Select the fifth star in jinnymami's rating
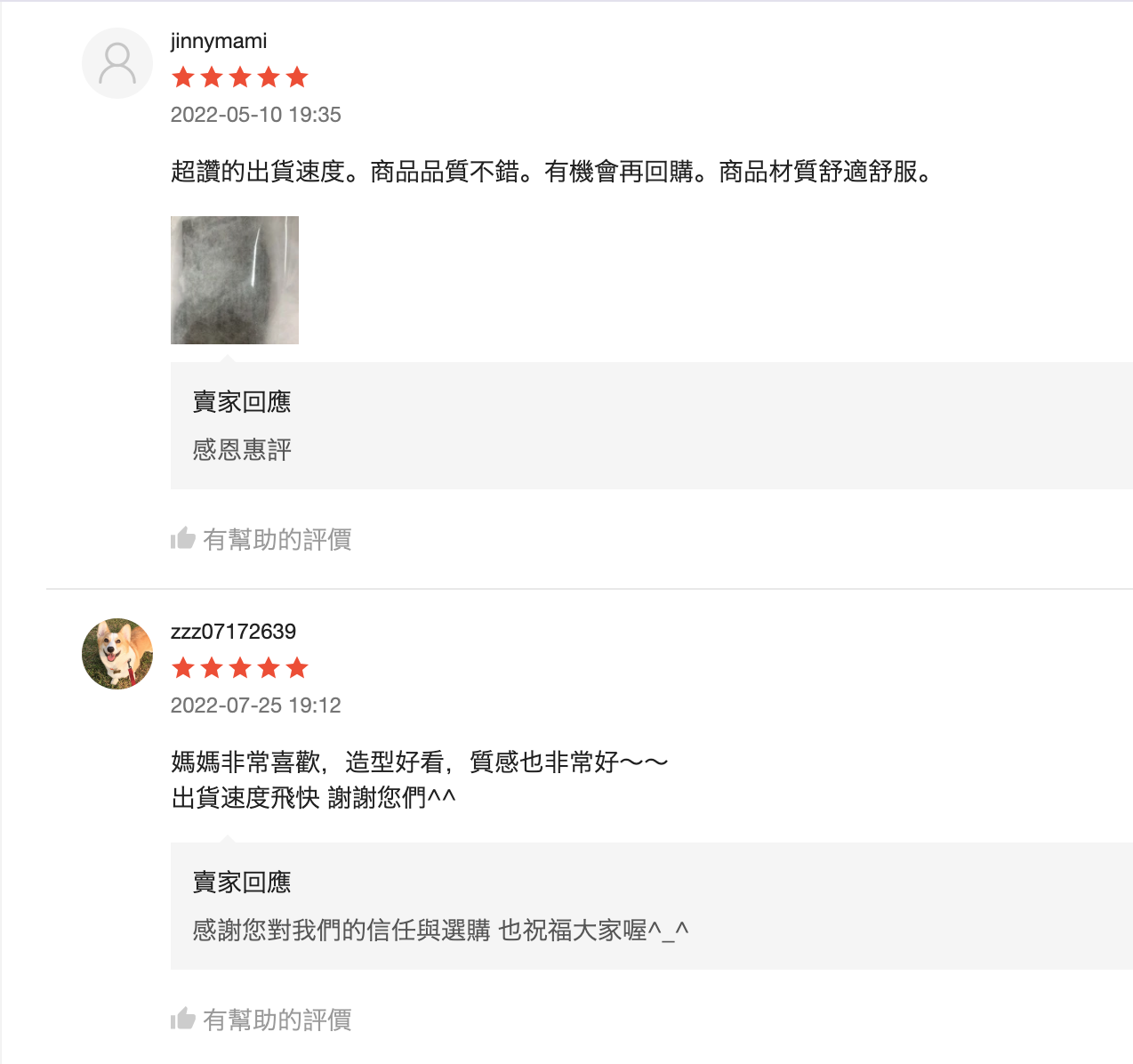The height and width of the screenshot is (1064, 1133). 298,77
